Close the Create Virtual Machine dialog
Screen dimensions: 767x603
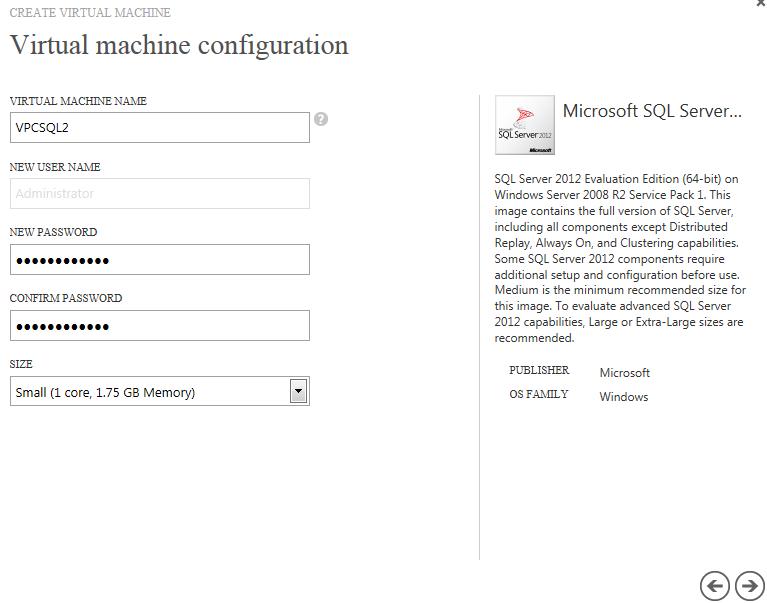point(761,3)
